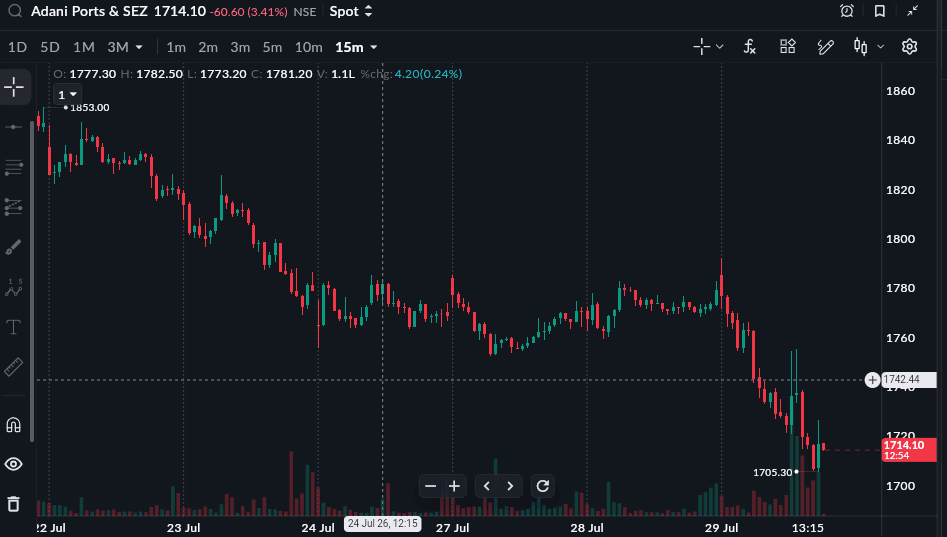Screen dimensions: 947x537
Task: Open the candlestick chart type icon
Action: [861, 47]
